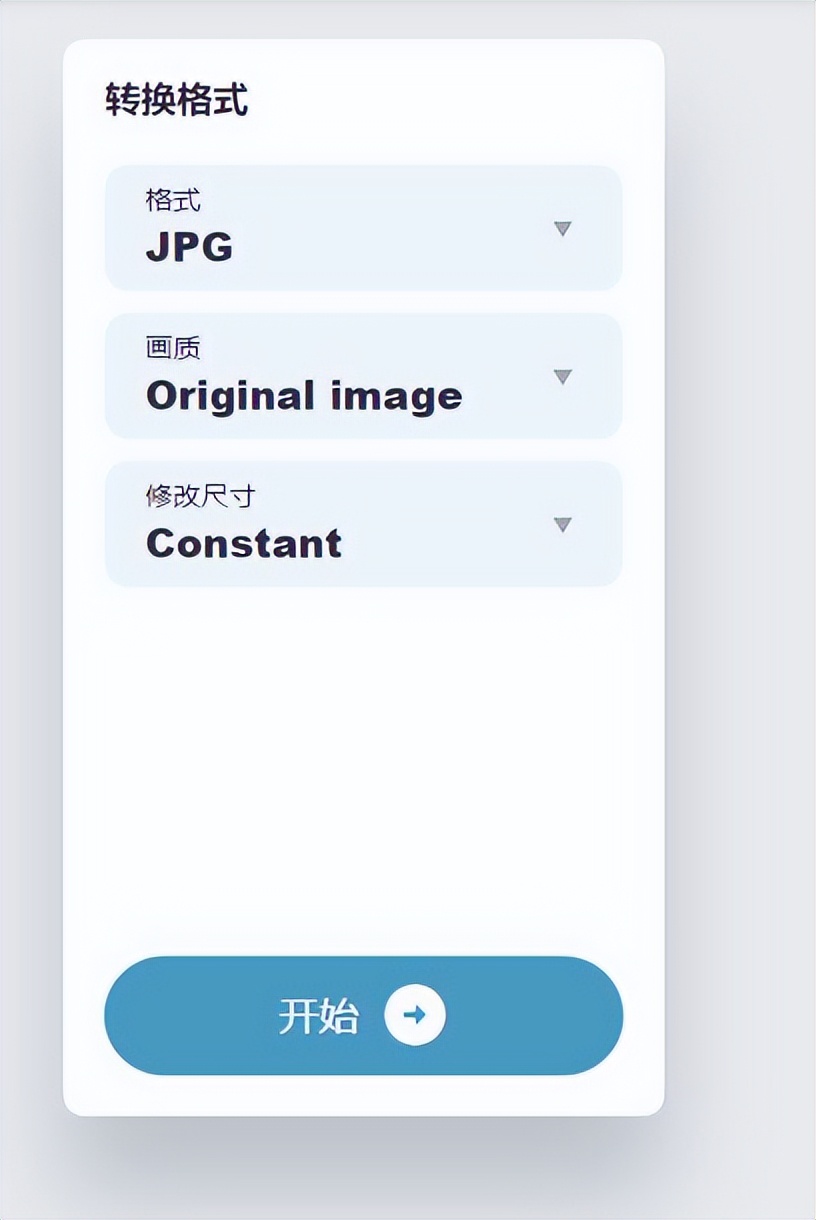Select the JPG format value text
Viewport: 816px width, 1220px height.
(189, 247)
